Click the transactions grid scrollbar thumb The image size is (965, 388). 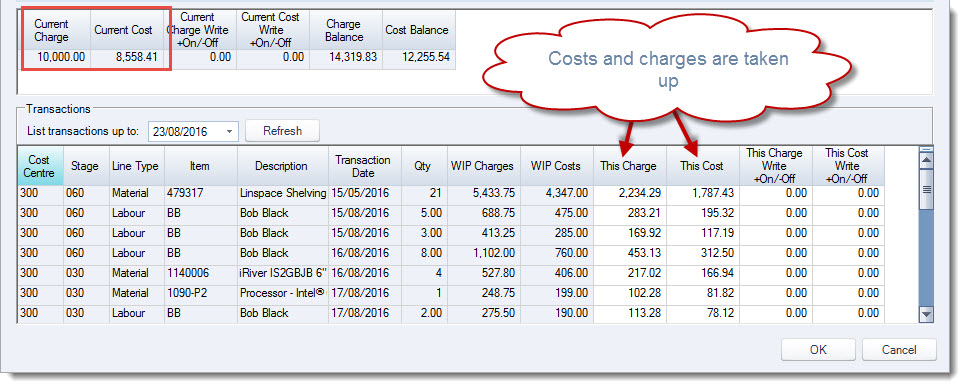pos(926,190)
